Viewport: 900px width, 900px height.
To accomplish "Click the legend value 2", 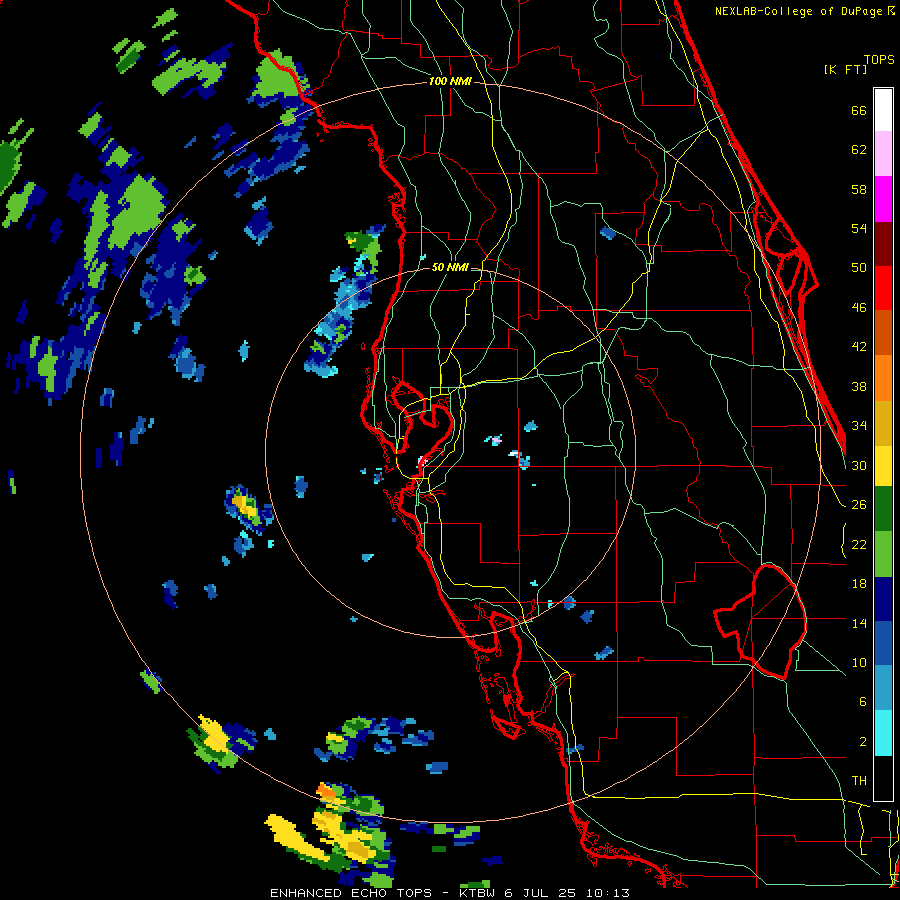I will pos(862,742).
